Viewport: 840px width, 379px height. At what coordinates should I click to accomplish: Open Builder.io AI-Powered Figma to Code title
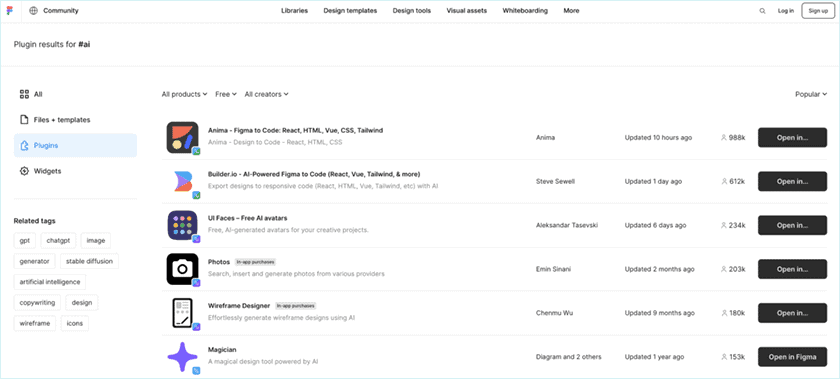point(314,174)
